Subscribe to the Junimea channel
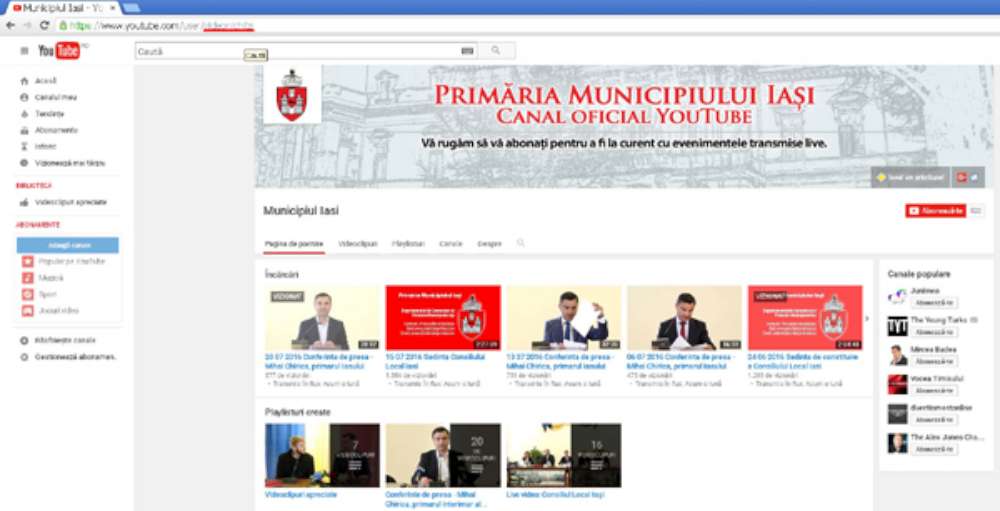The image size is (1000, 511). 934,302
